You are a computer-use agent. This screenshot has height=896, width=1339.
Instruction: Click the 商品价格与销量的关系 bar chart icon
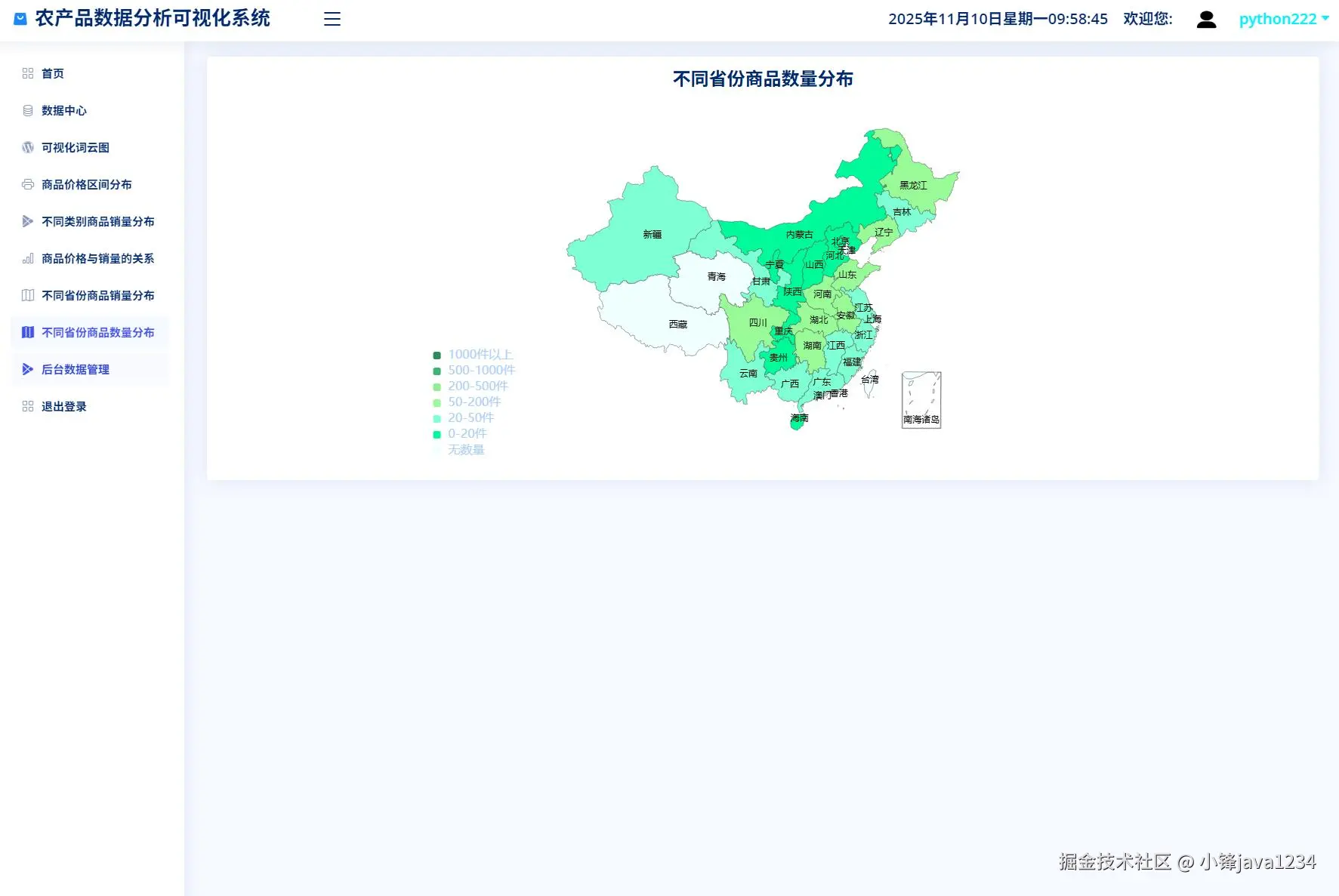(28, 258)
